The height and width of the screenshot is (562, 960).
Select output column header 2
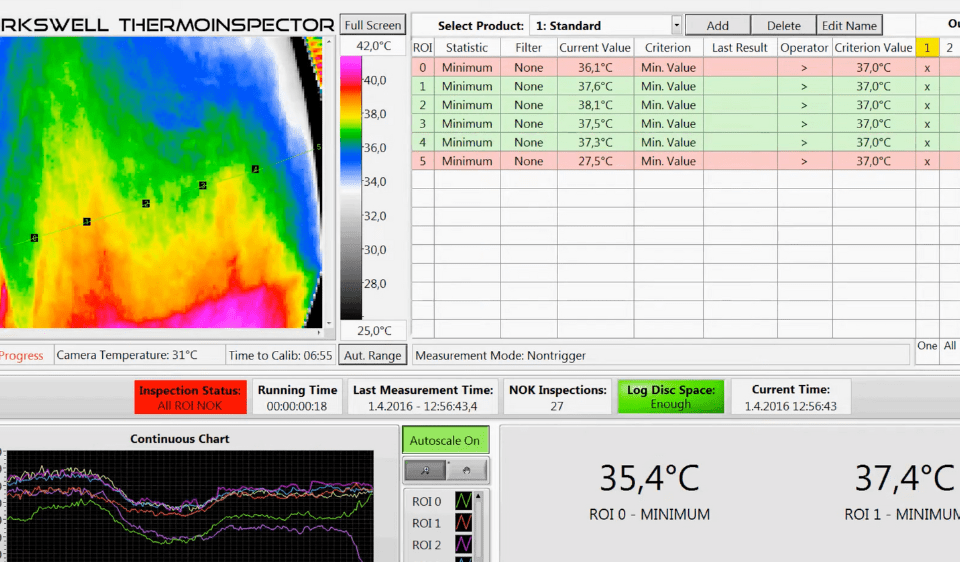coord(950,48)
